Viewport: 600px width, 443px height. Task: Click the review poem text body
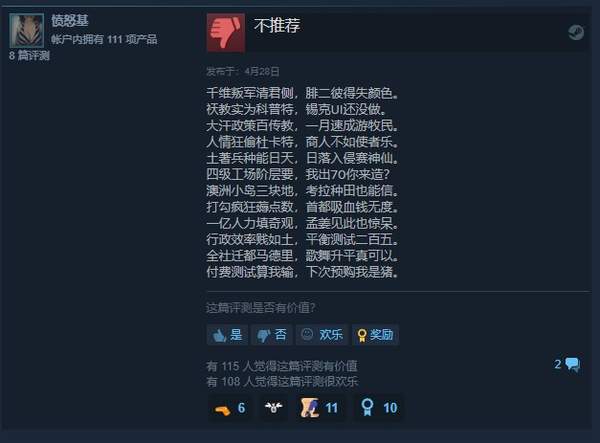coord(302,182)
